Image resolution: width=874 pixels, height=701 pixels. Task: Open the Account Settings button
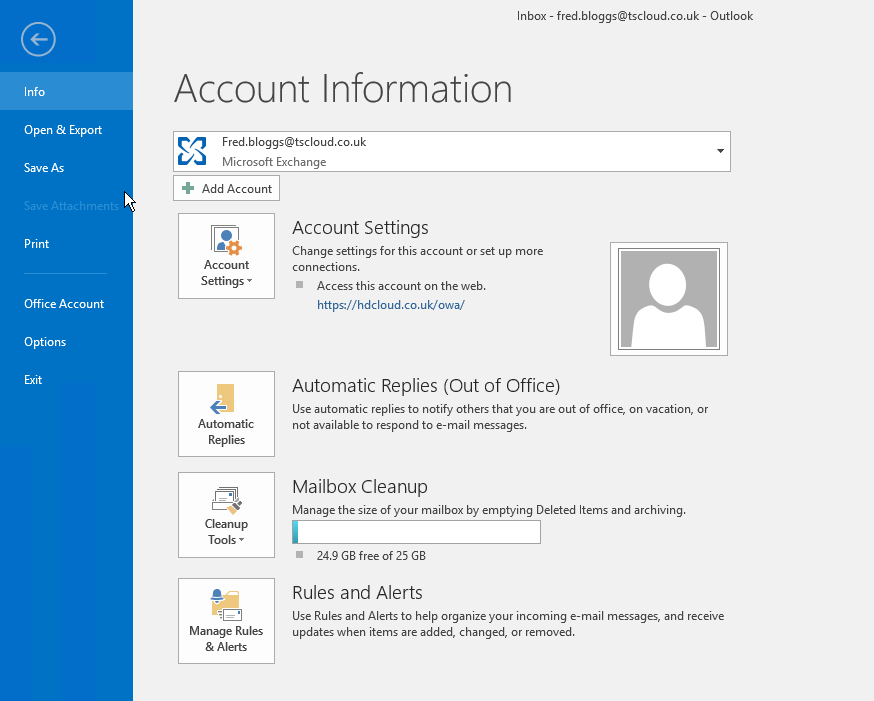[x=226, y=256]
